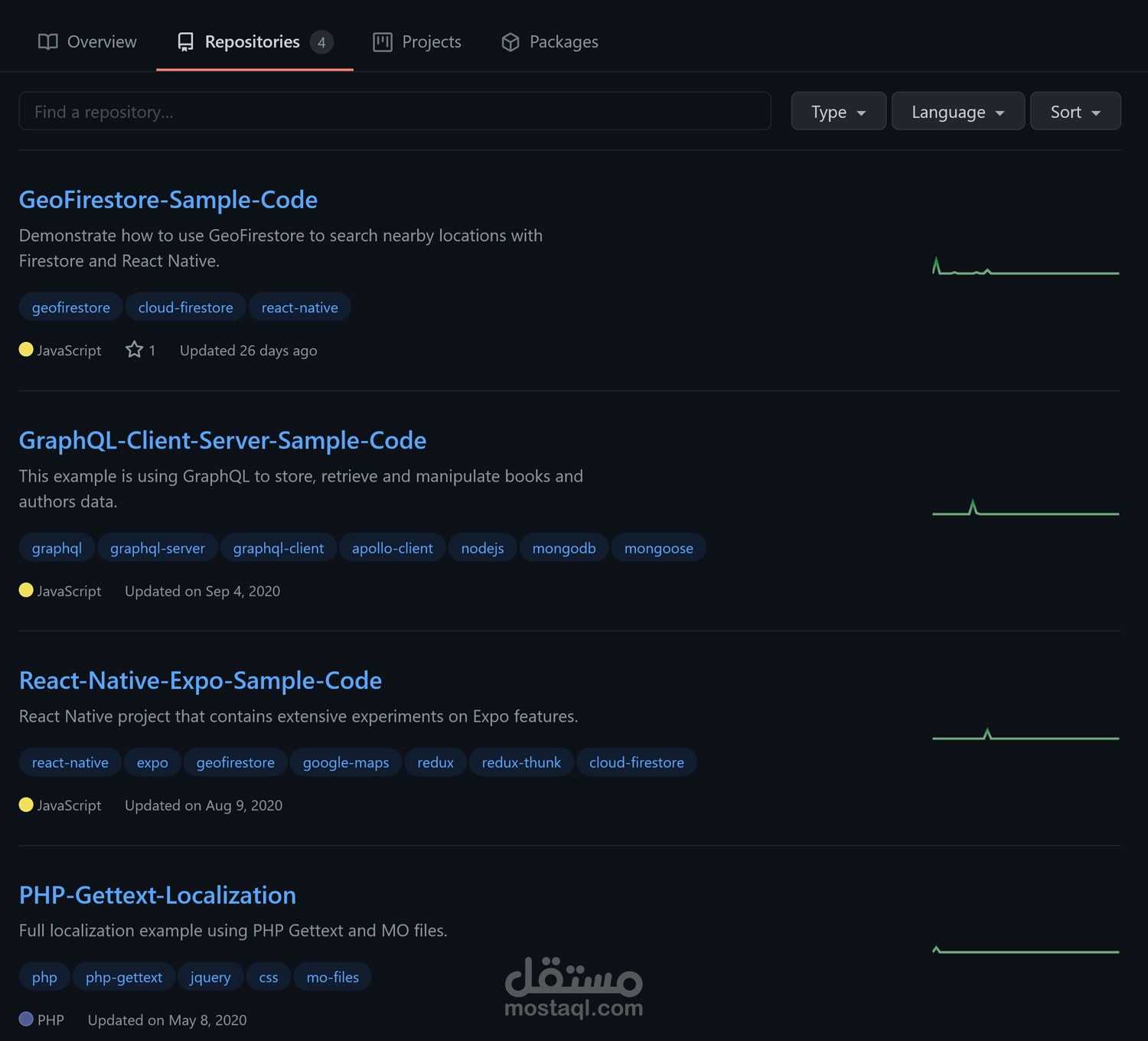Select the mongodb topic tag
Screen dimensions: 1148x1041
point(564,548)
